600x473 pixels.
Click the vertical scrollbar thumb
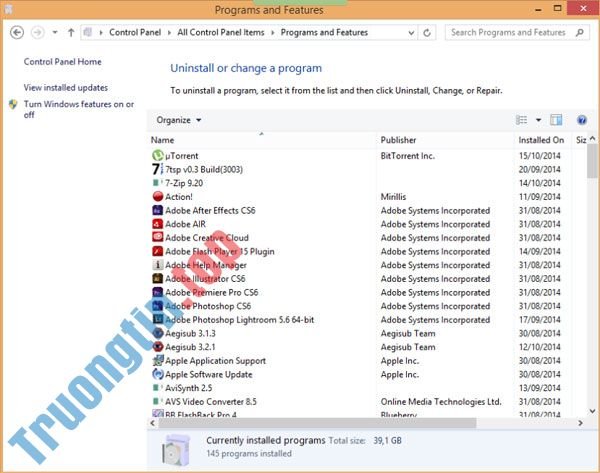[592, 161]
